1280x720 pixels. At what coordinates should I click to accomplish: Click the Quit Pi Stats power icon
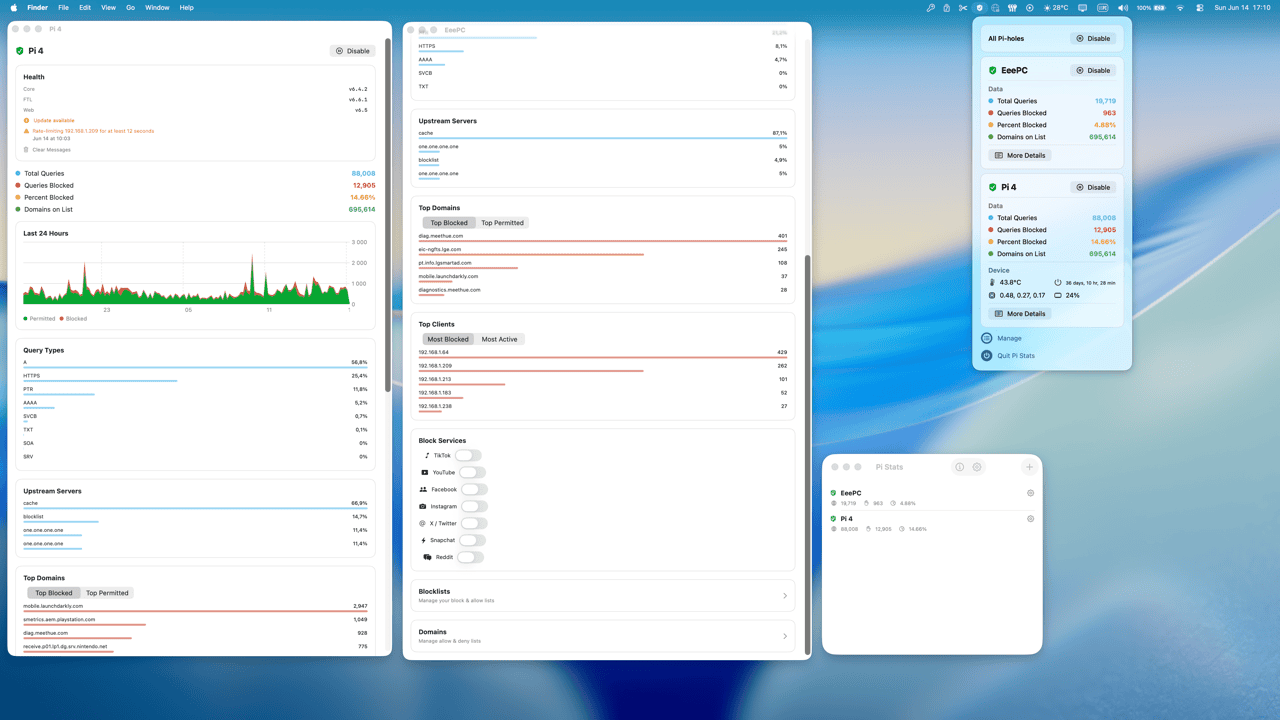pos(986,355)
